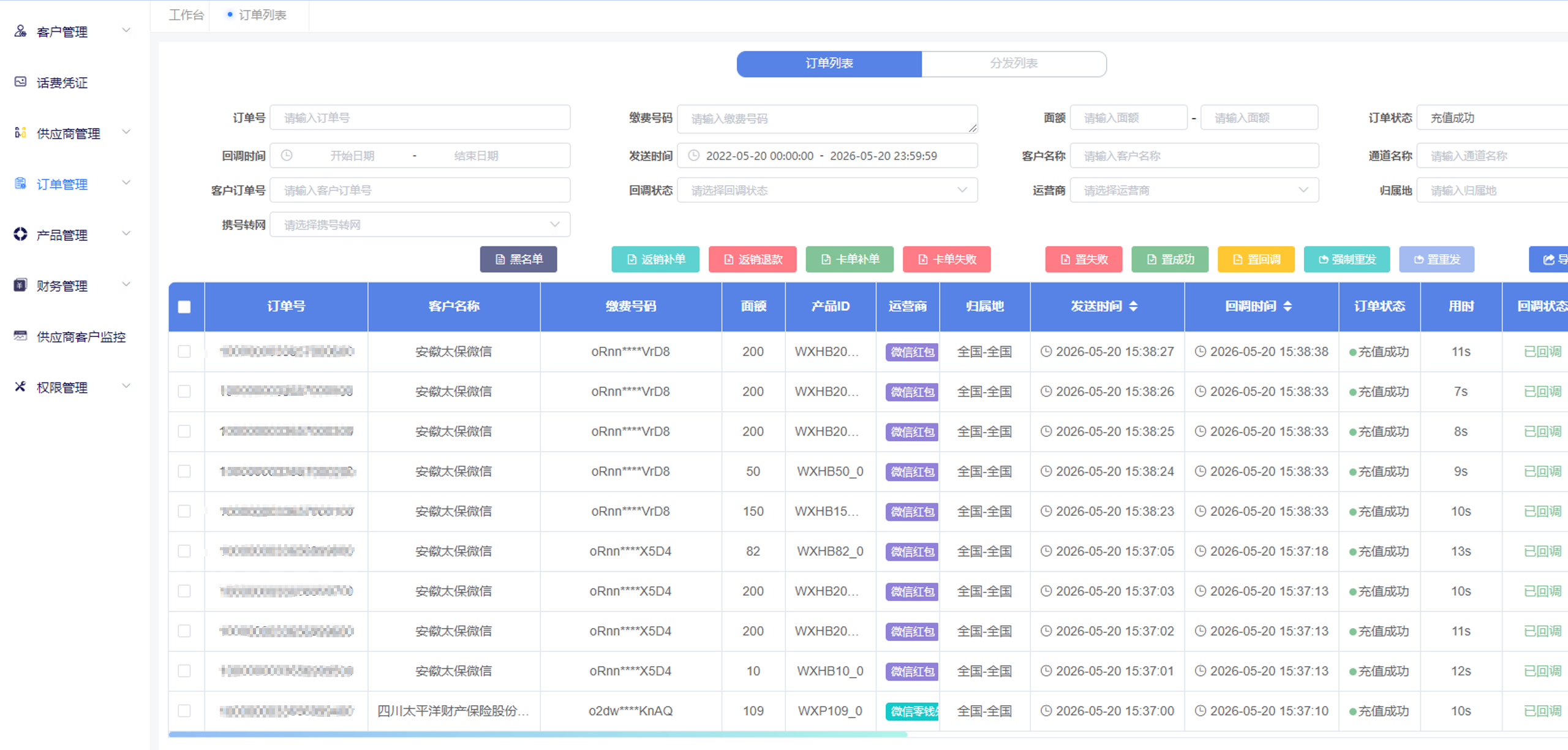Check the first order row's checkbox
The image size is (1568, 750).
point(184,352)
